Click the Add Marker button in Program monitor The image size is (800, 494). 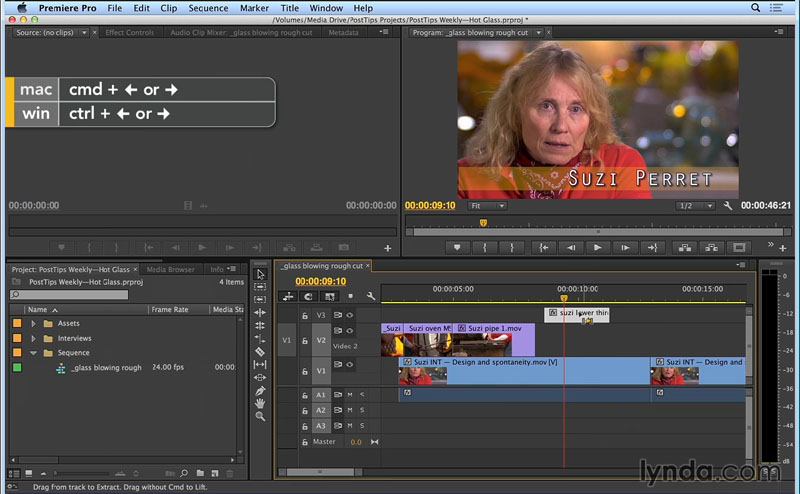[x=457, y=248]
